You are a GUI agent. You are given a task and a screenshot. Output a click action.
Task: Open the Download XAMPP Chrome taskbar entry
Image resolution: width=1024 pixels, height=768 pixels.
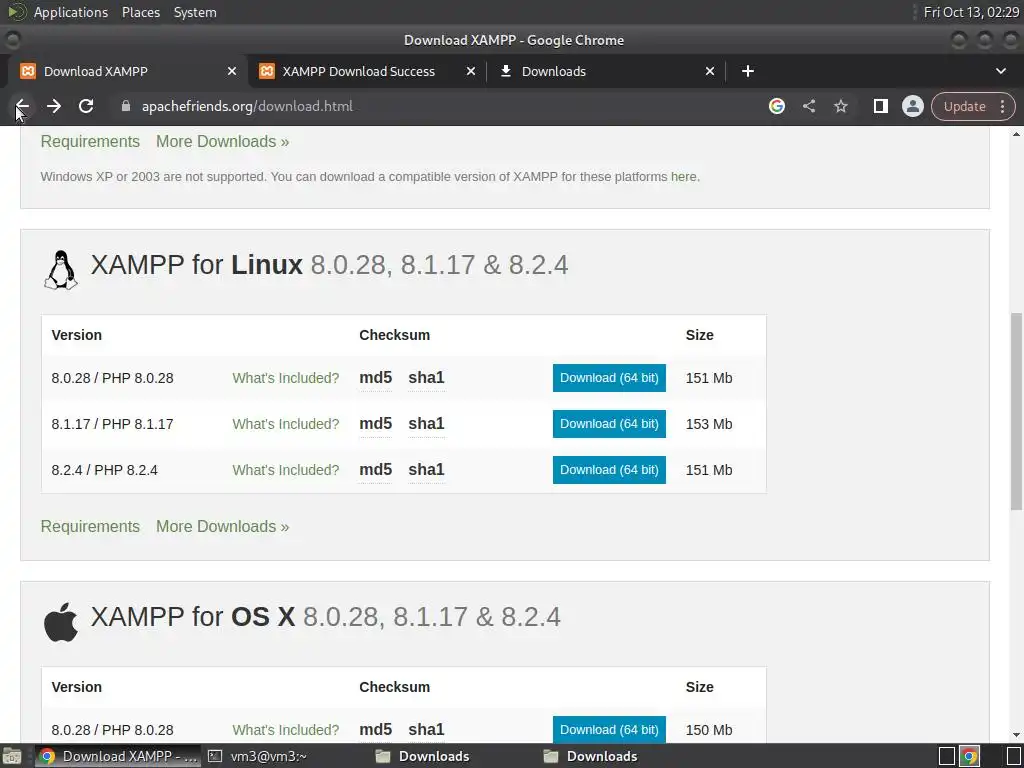pos(118,756)
